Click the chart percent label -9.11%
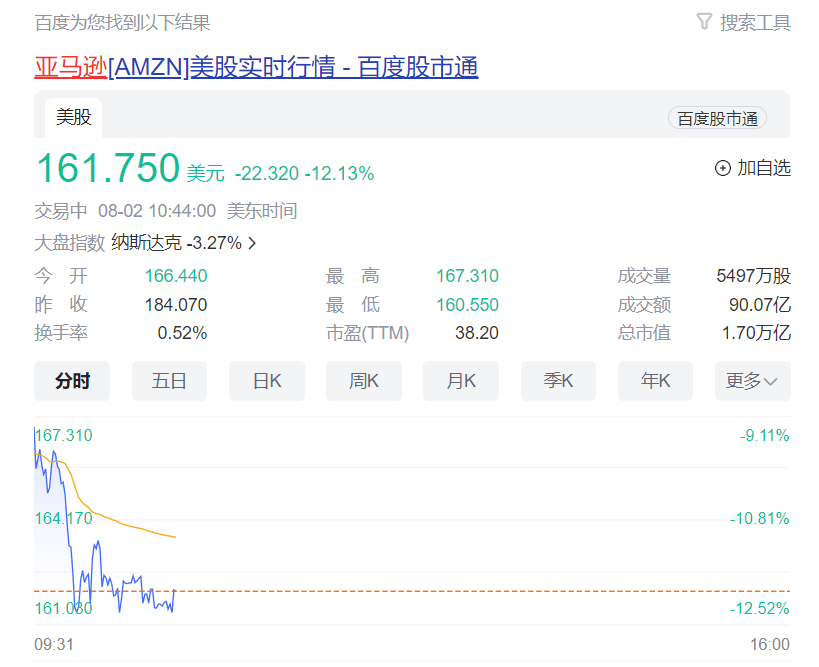Screen dimensions: 819x667 pos(765,435)
